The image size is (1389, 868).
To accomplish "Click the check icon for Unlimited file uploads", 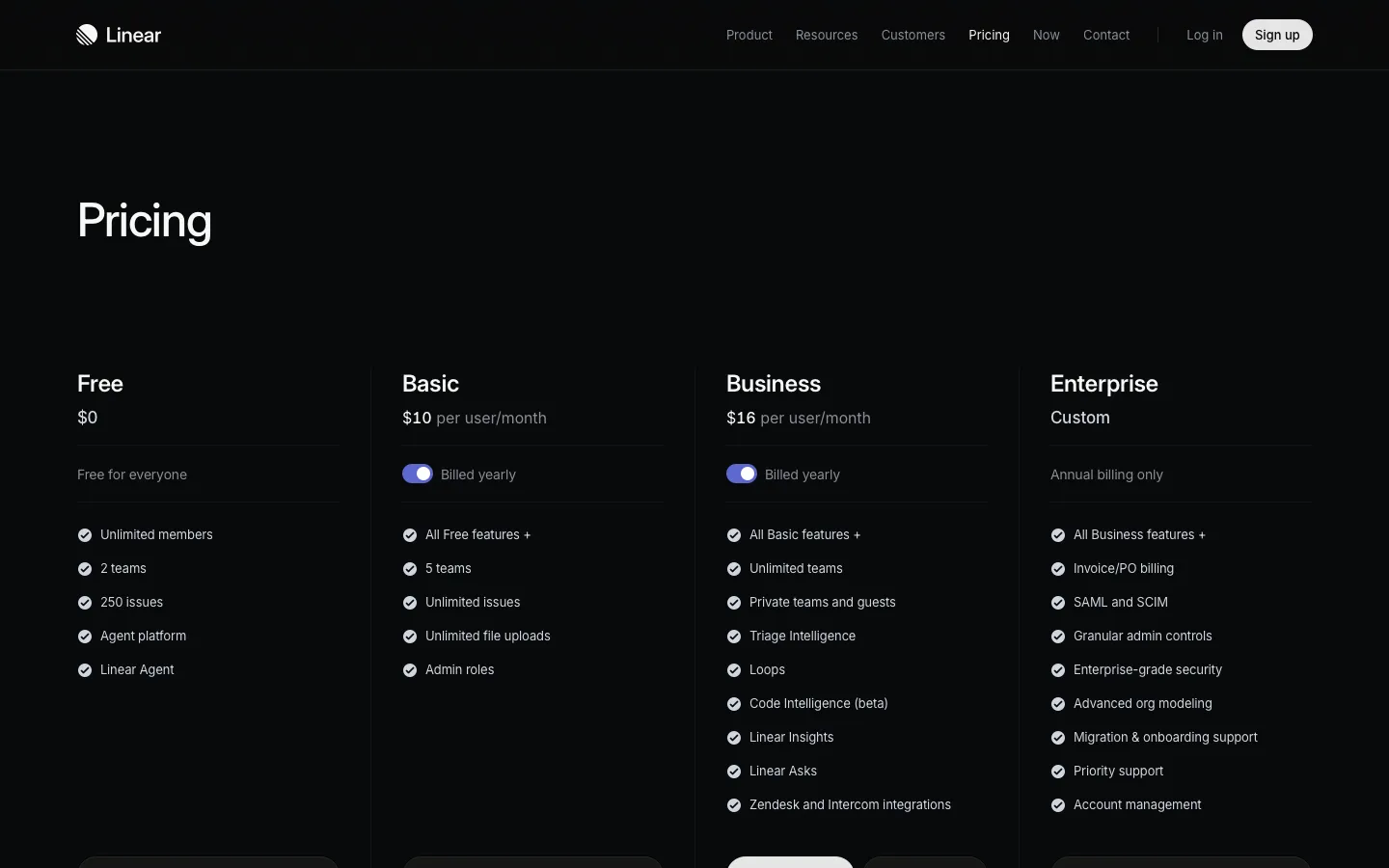I will point(410,637).
